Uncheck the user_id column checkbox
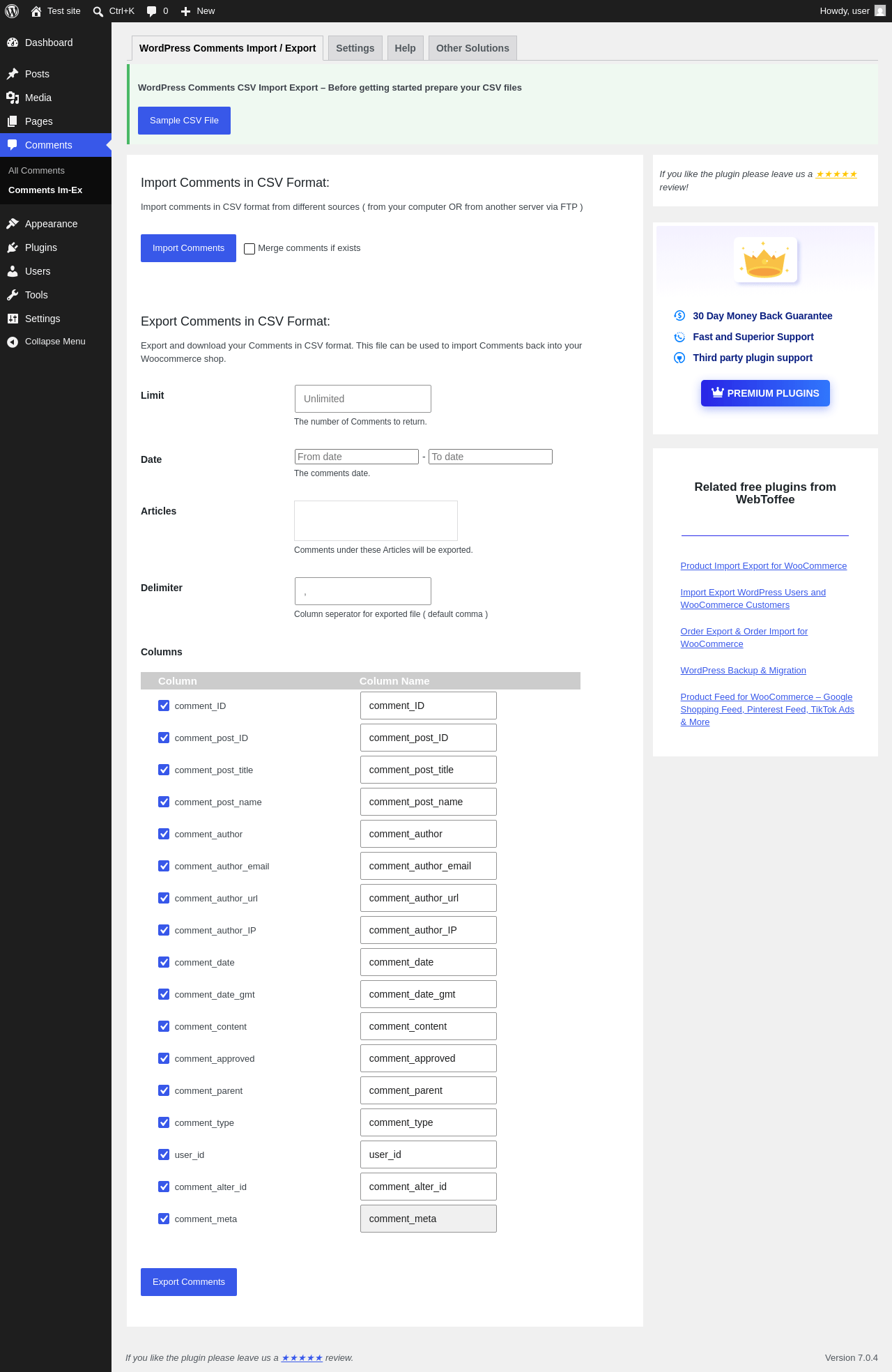 click(164, 1154)
